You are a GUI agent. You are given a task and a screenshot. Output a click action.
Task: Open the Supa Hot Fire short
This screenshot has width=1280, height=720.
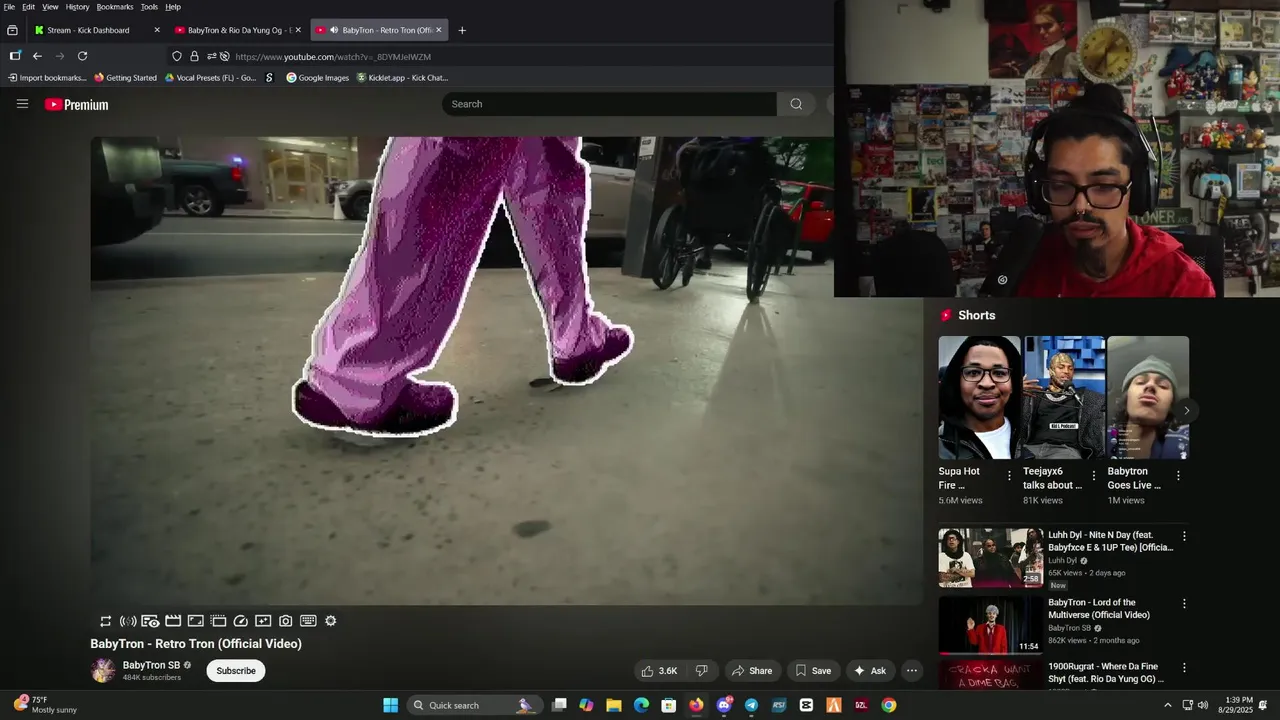tap(979, 398)
